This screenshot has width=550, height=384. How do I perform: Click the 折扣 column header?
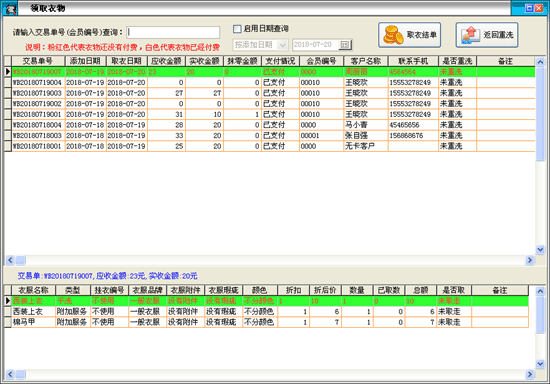[294, 290]
